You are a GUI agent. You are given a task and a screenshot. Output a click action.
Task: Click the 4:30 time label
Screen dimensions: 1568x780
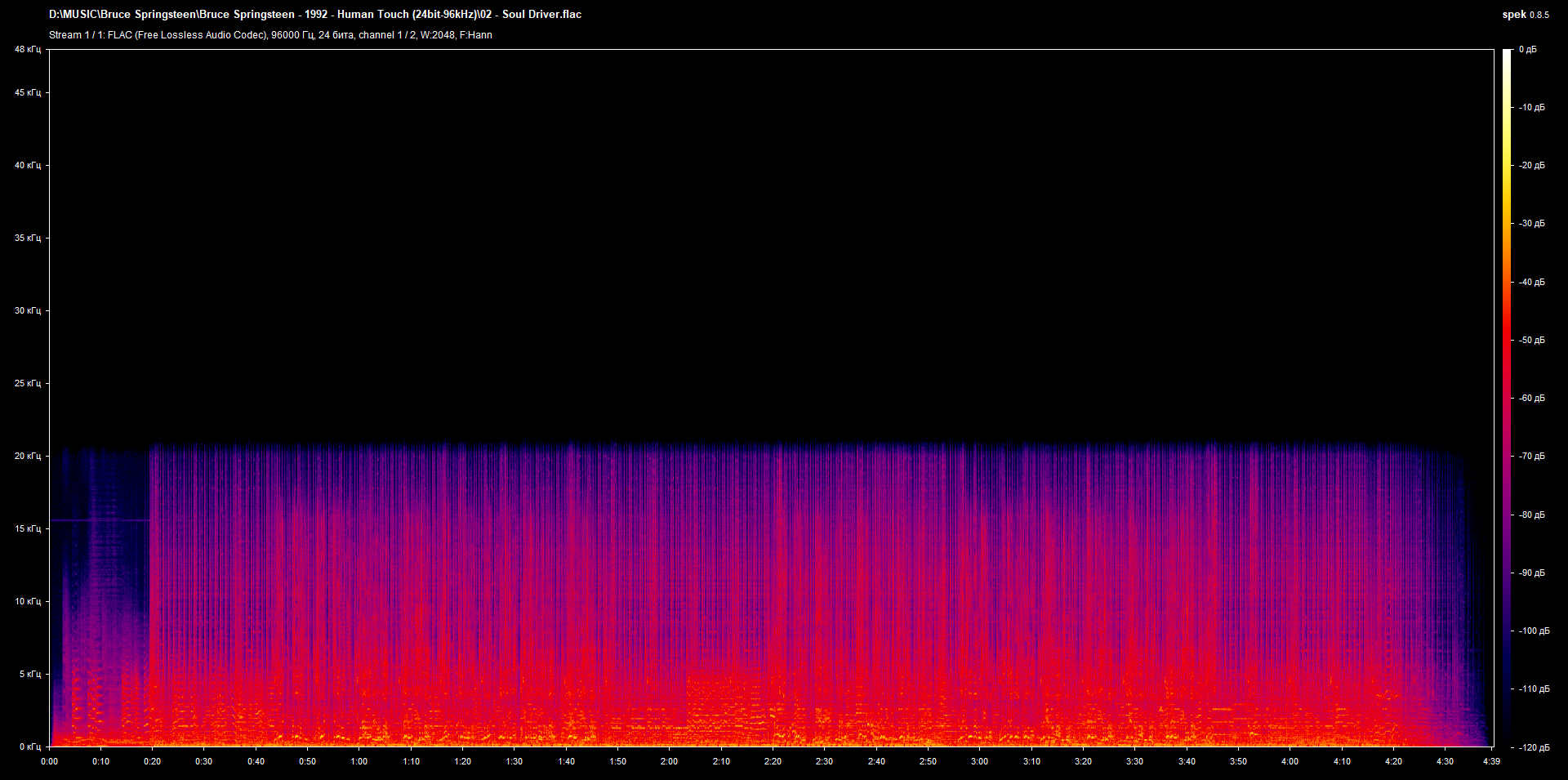1445,762
